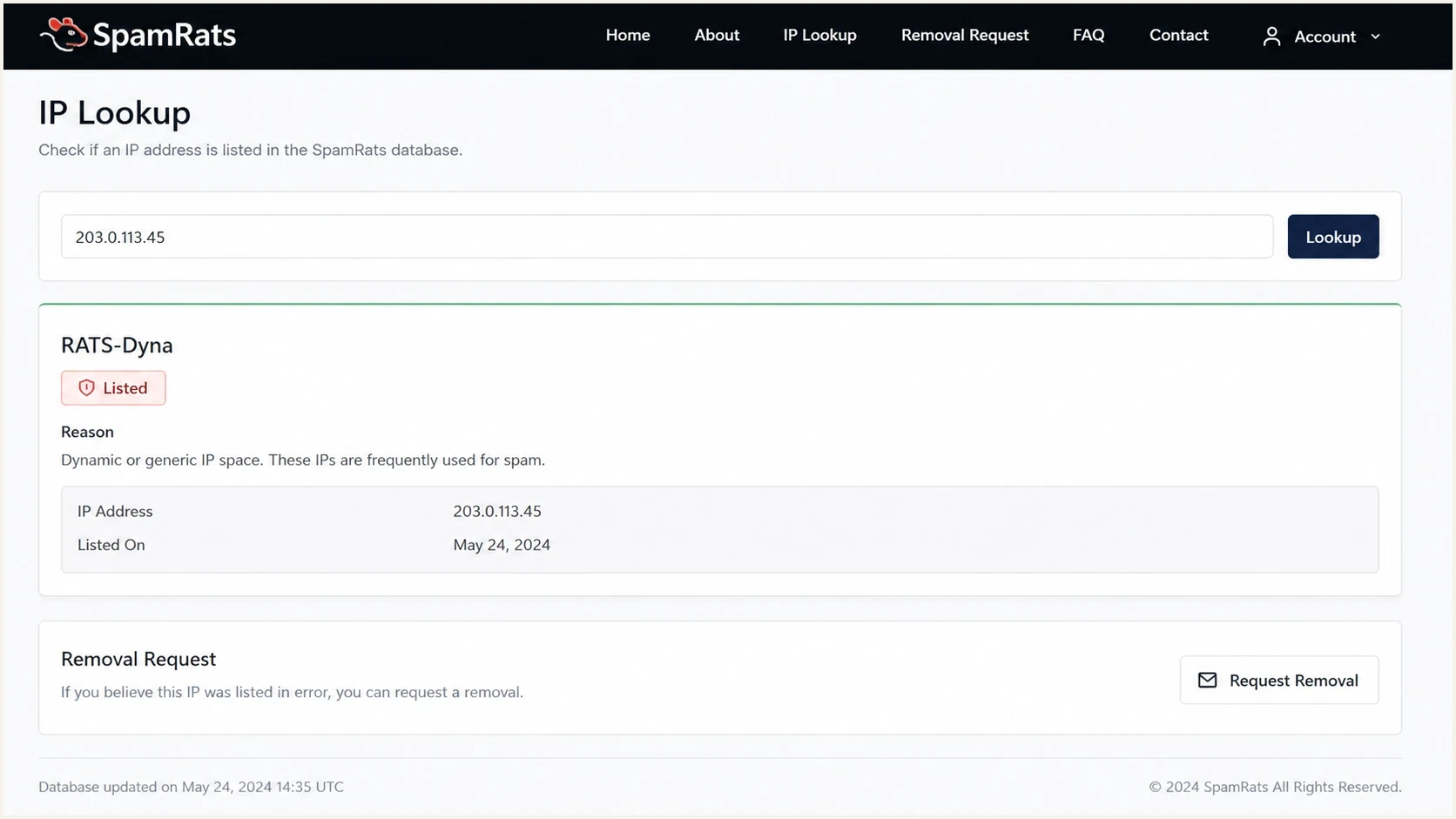Image resolution: width=1456 pixels, height=819 pixels.
Task: Click the SpamRats rat logo icon
Action: coord(64,35)
